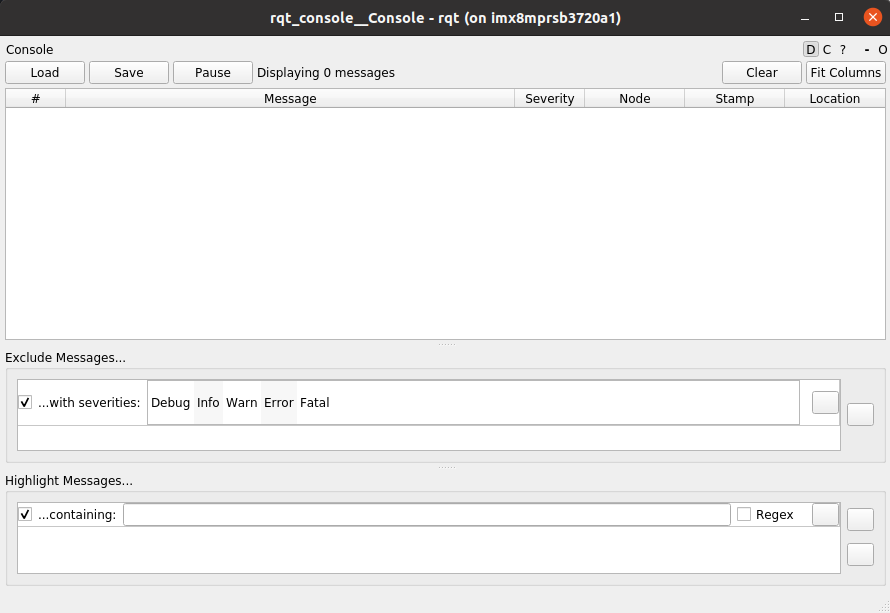Click the browse button beside the containing field
This screenshot has width=890, height=613.
point(824,514)
